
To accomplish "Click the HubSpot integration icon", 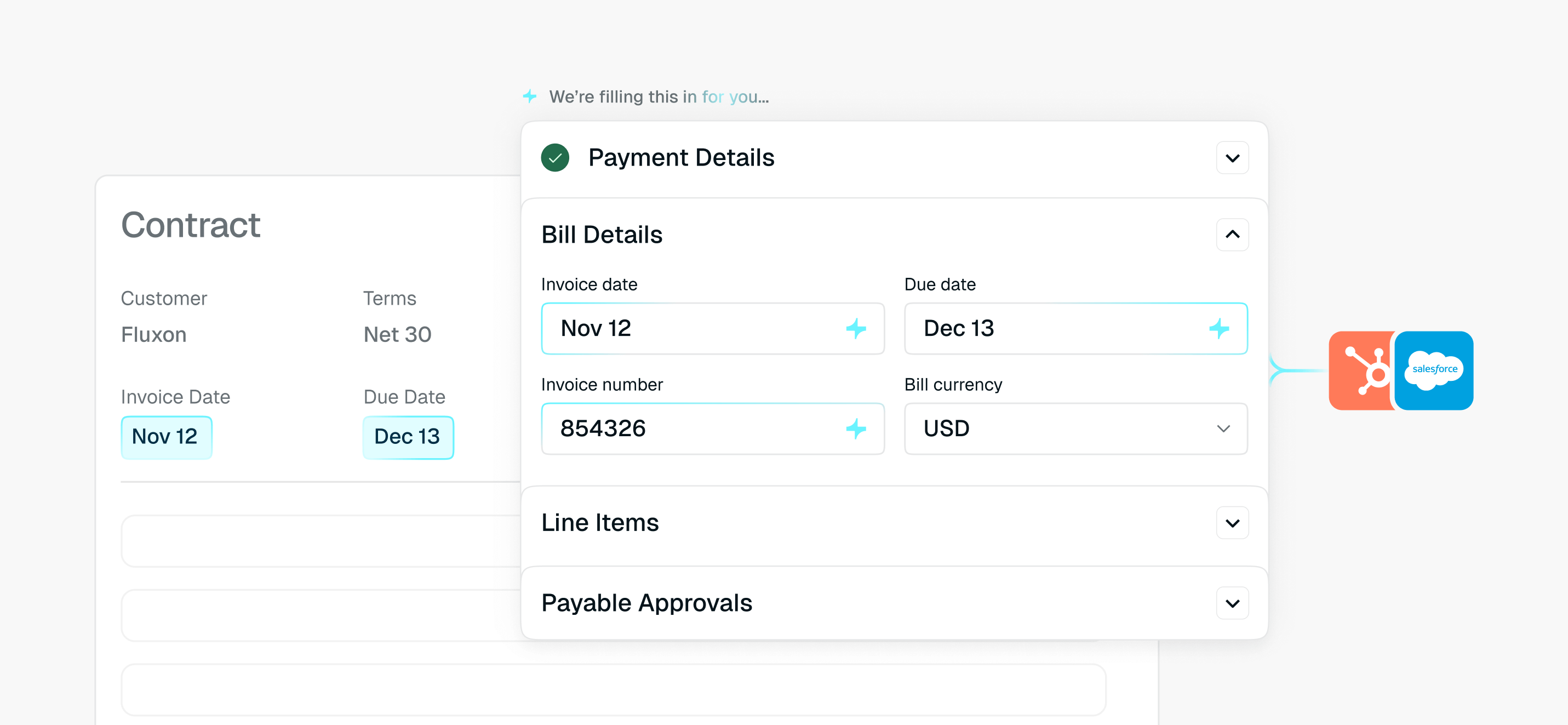I will click(1362, 370).
